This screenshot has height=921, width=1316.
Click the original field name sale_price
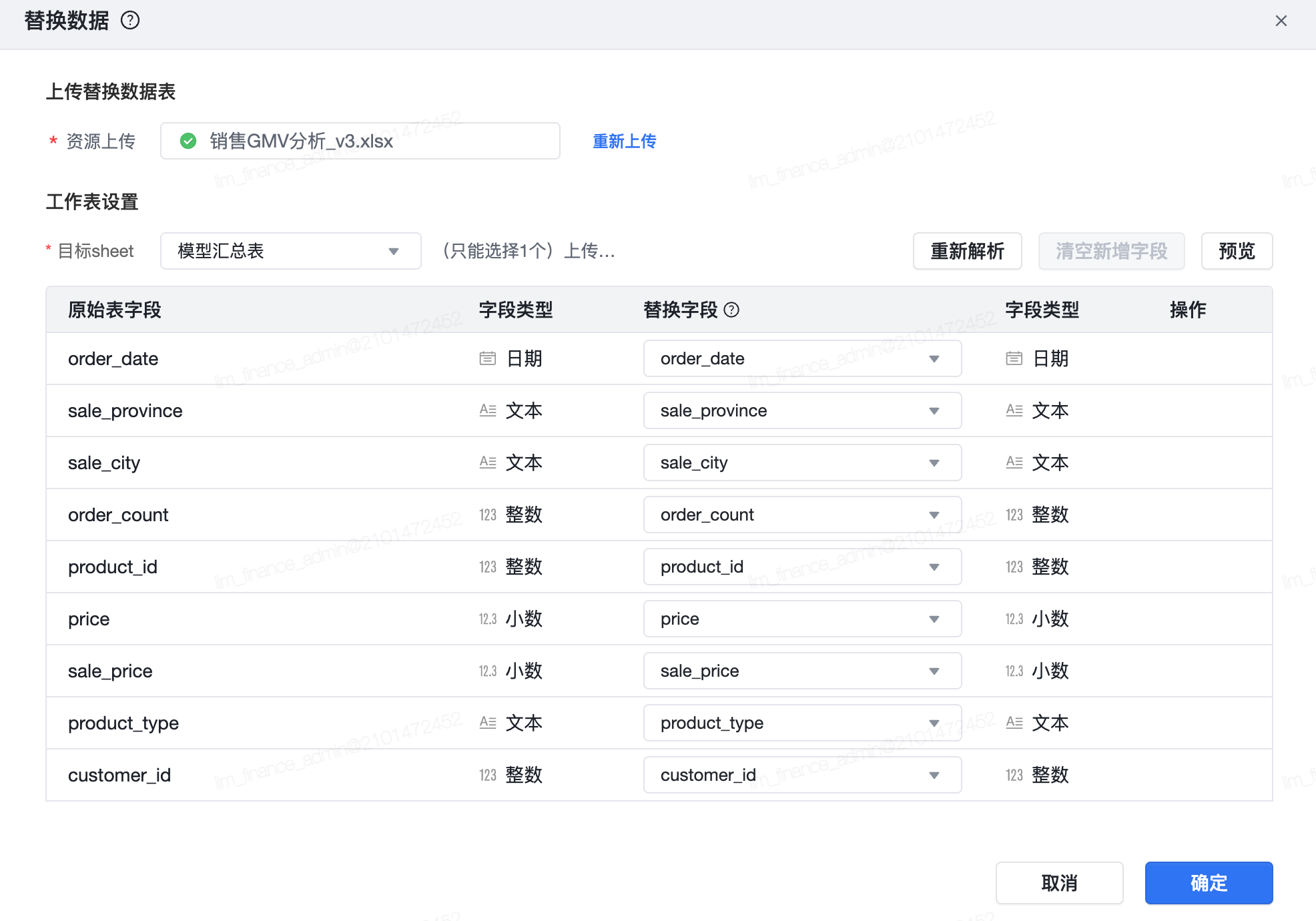coord(110,671)
